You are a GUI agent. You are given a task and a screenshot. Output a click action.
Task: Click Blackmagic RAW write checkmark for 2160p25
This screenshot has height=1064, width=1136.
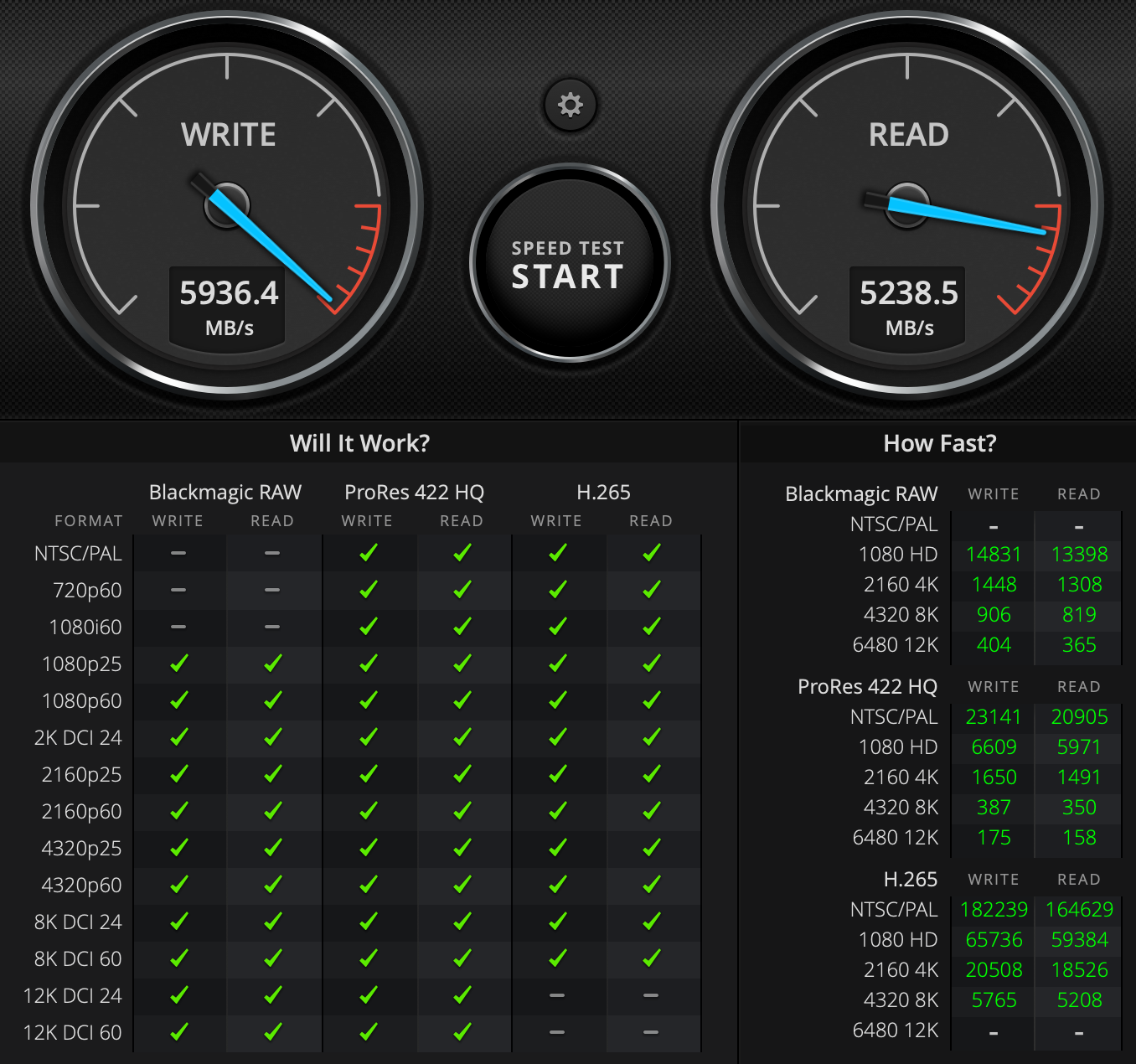[178, 774]
